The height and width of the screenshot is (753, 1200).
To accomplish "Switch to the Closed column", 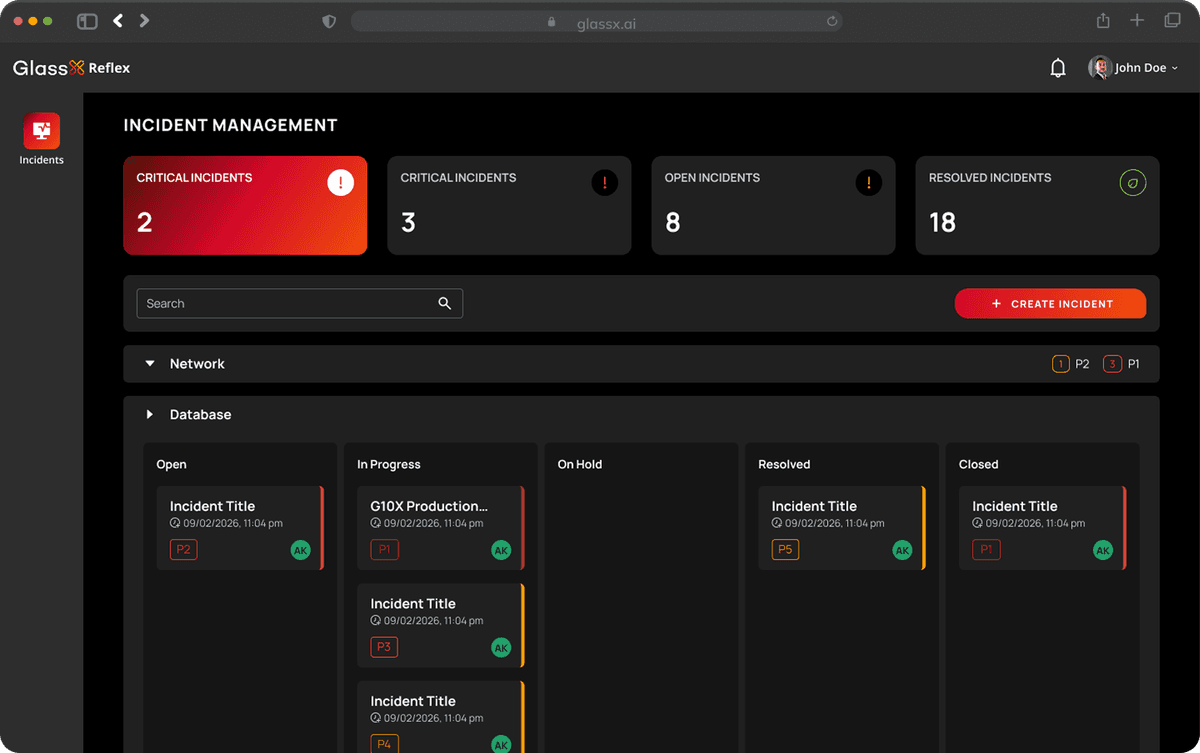I will coord(978,464).
